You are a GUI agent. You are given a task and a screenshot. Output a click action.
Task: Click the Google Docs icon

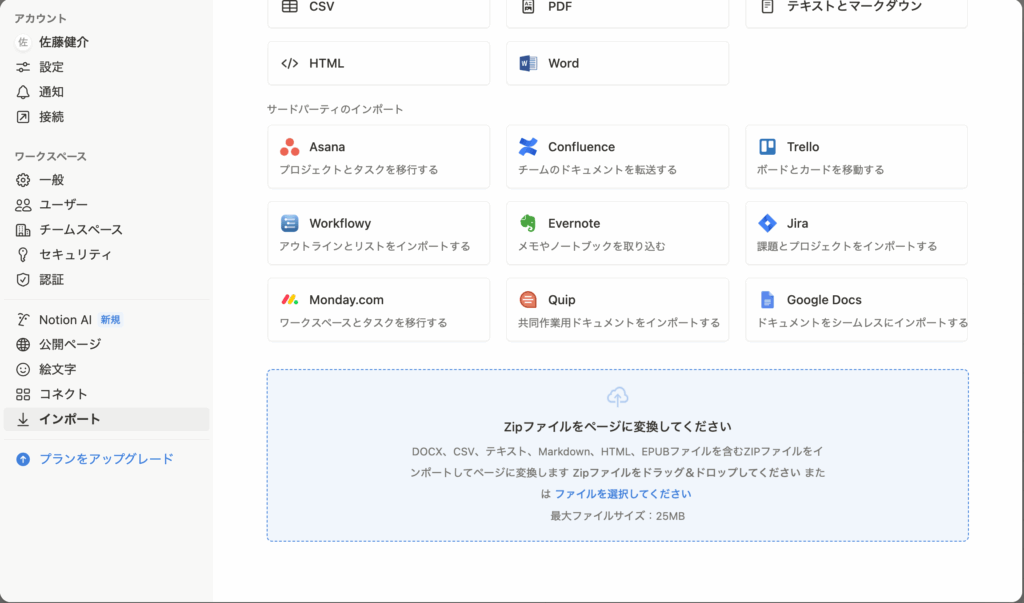click(767, 300)
